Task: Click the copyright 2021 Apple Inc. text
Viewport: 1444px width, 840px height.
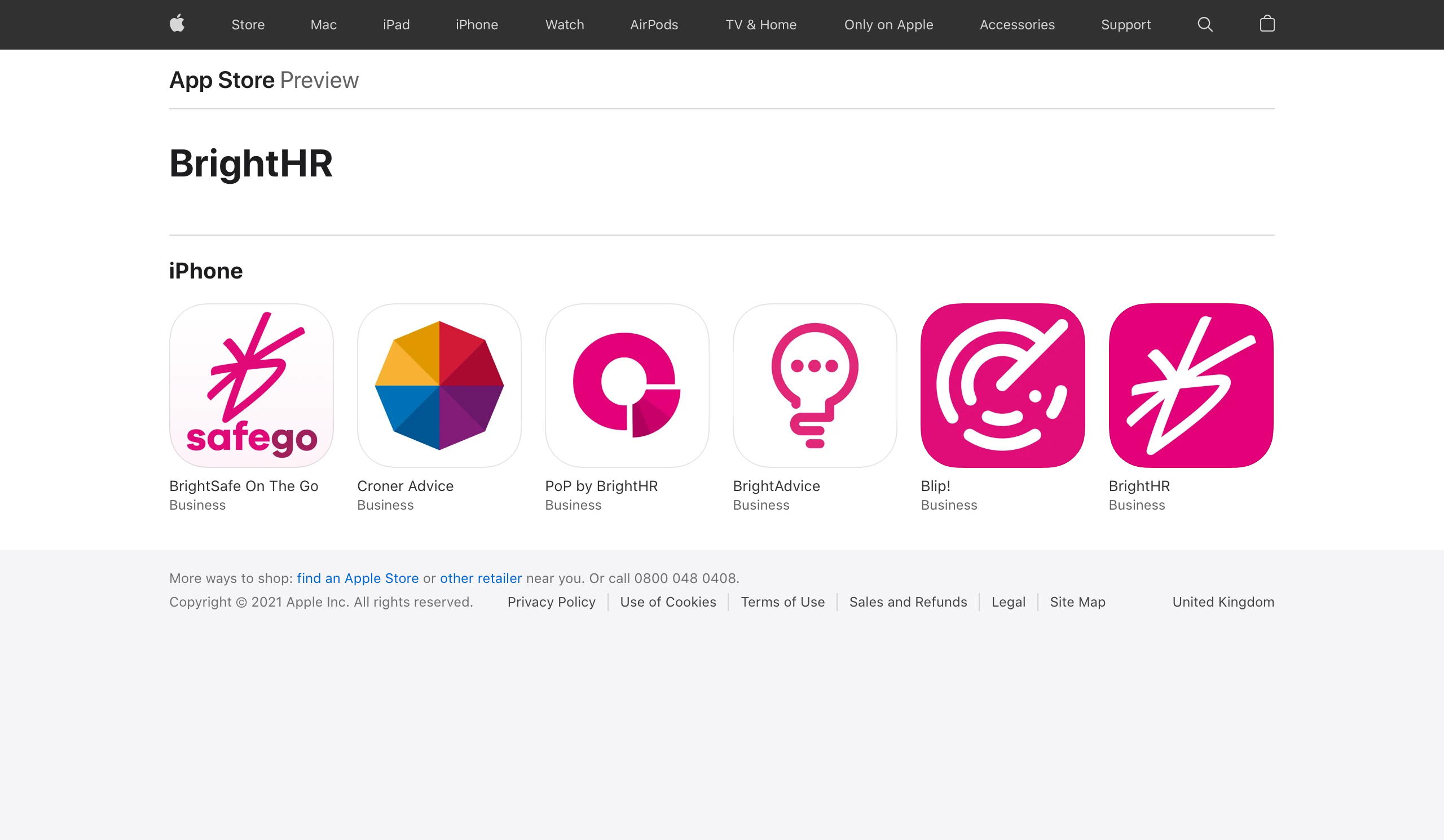Action: 321,602
